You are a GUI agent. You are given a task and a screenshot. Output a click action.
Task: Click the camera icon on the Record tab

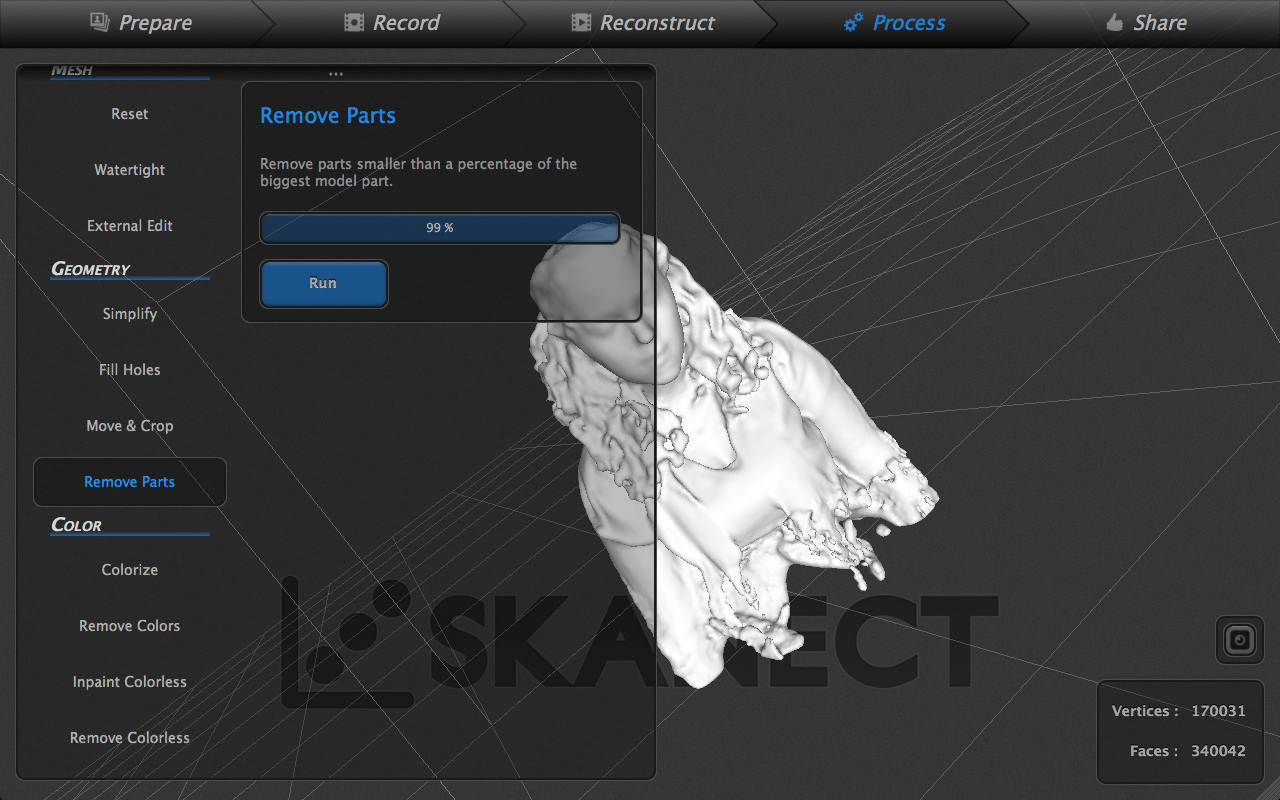coord(353,21)
